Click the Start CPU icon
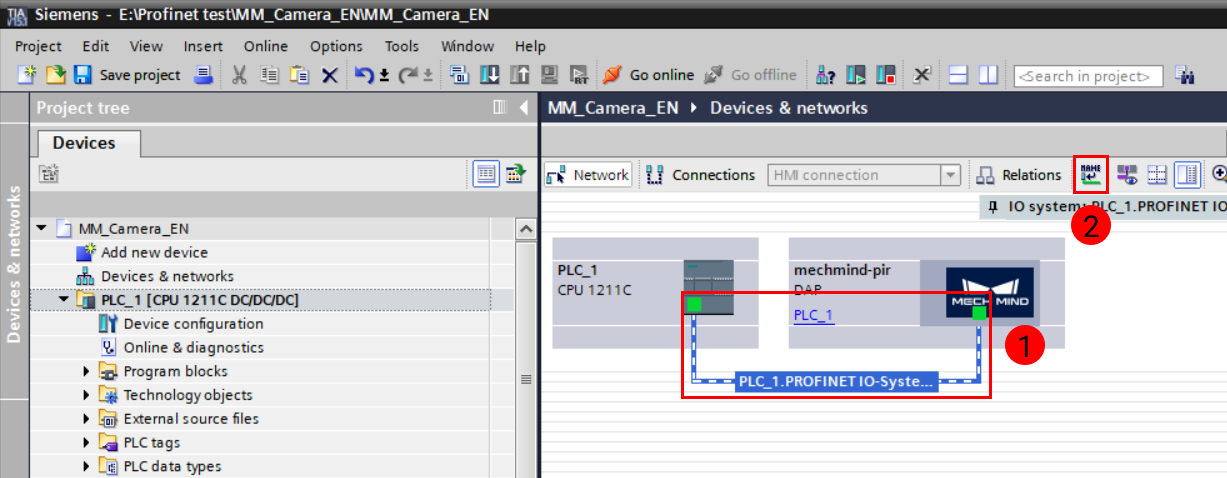1227x478 pixels. click(856, 75)
